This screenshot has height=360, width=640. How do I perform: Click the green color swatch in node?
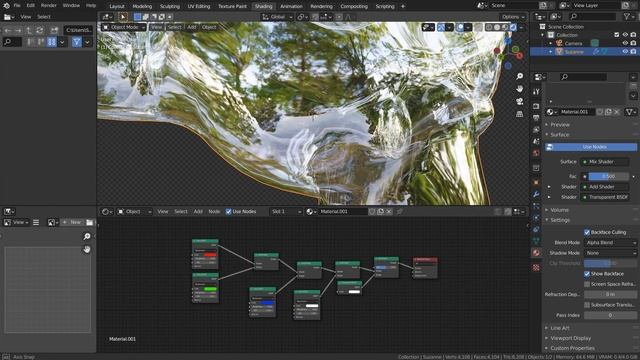pos(210,289)
